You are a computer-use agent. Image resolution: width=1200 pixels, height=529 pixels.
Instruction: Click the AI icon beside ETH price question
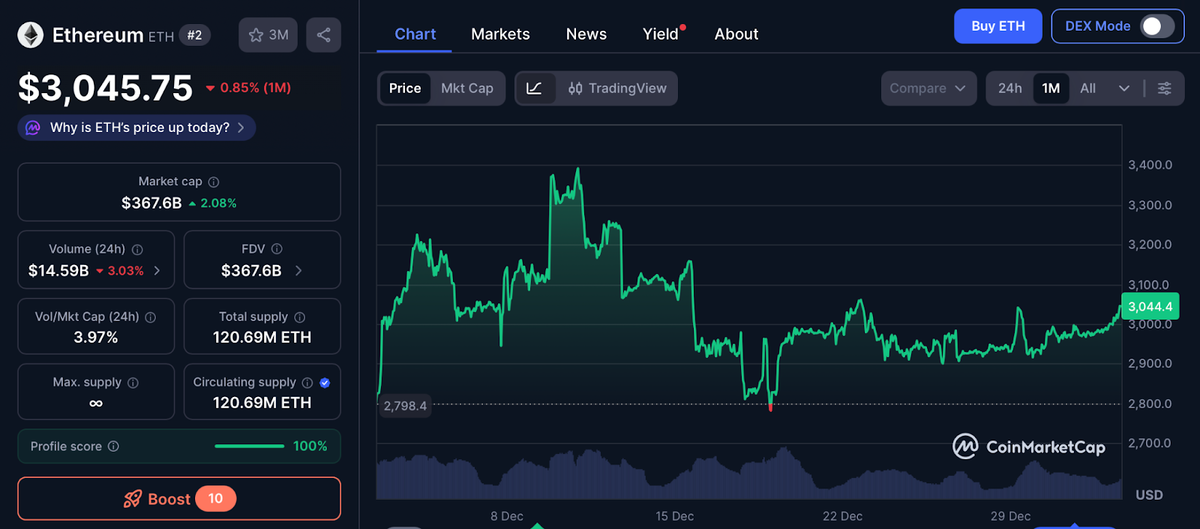pyautogui.click(x=33, y=128)
